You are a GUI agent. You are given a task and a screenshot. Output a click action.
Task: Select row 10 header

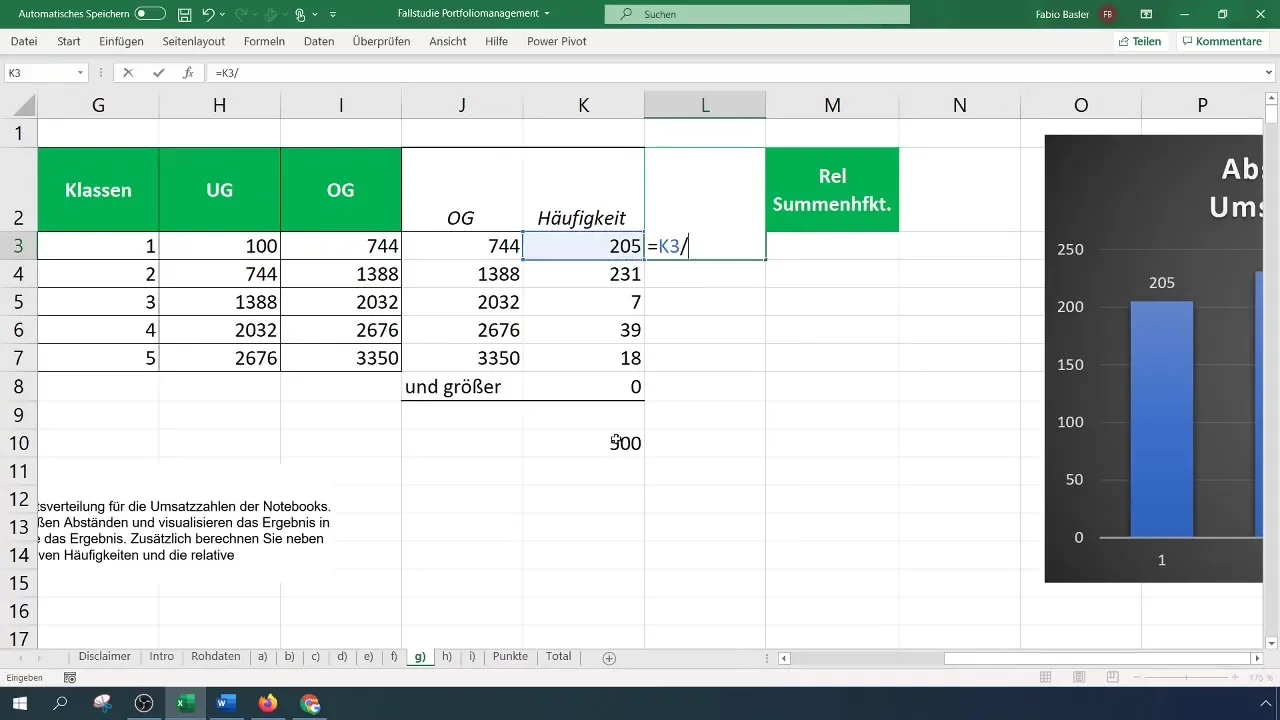point(18,443)
